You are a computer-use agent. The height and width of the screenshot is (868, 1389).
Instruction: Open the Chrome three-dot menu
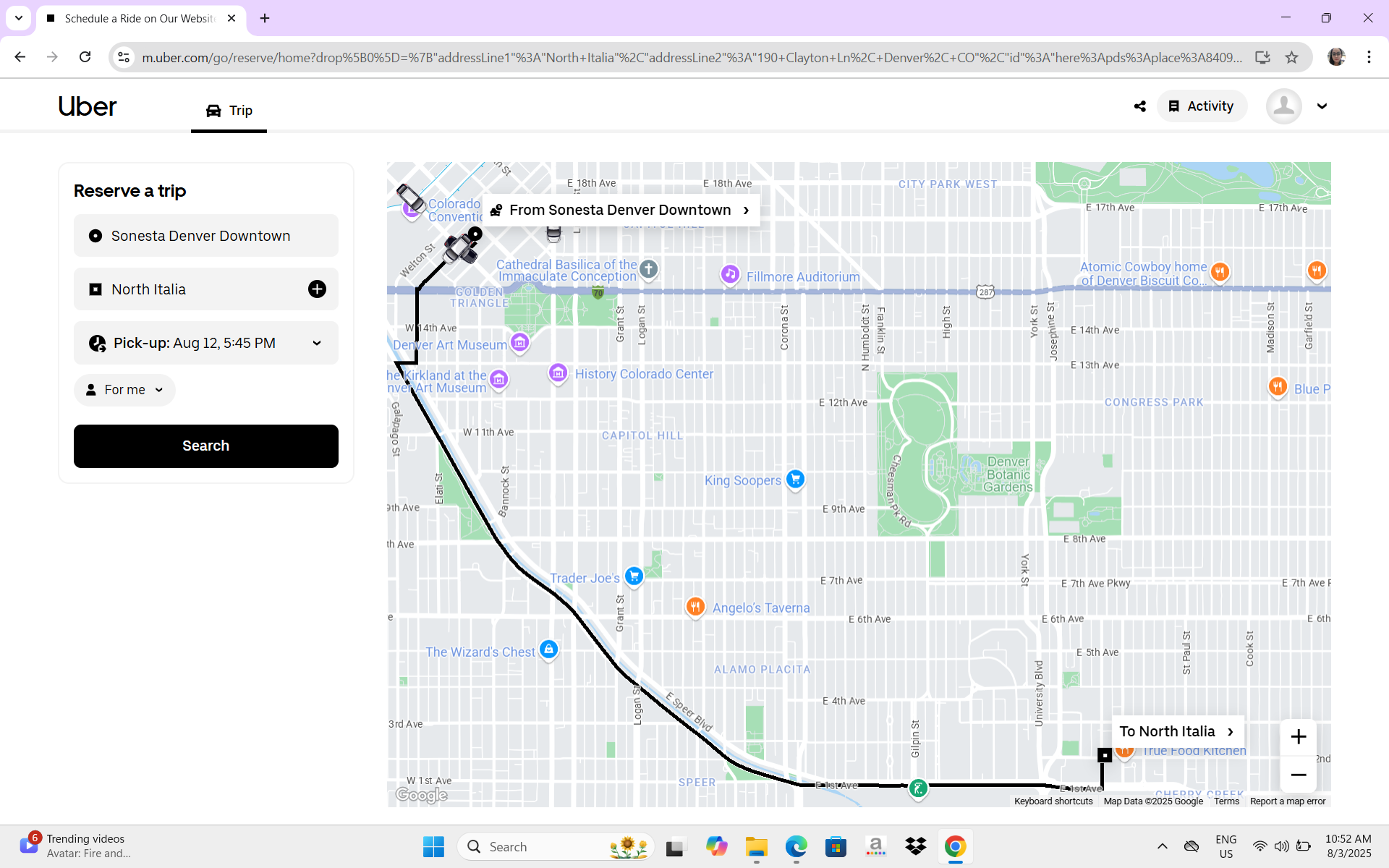1369,57
